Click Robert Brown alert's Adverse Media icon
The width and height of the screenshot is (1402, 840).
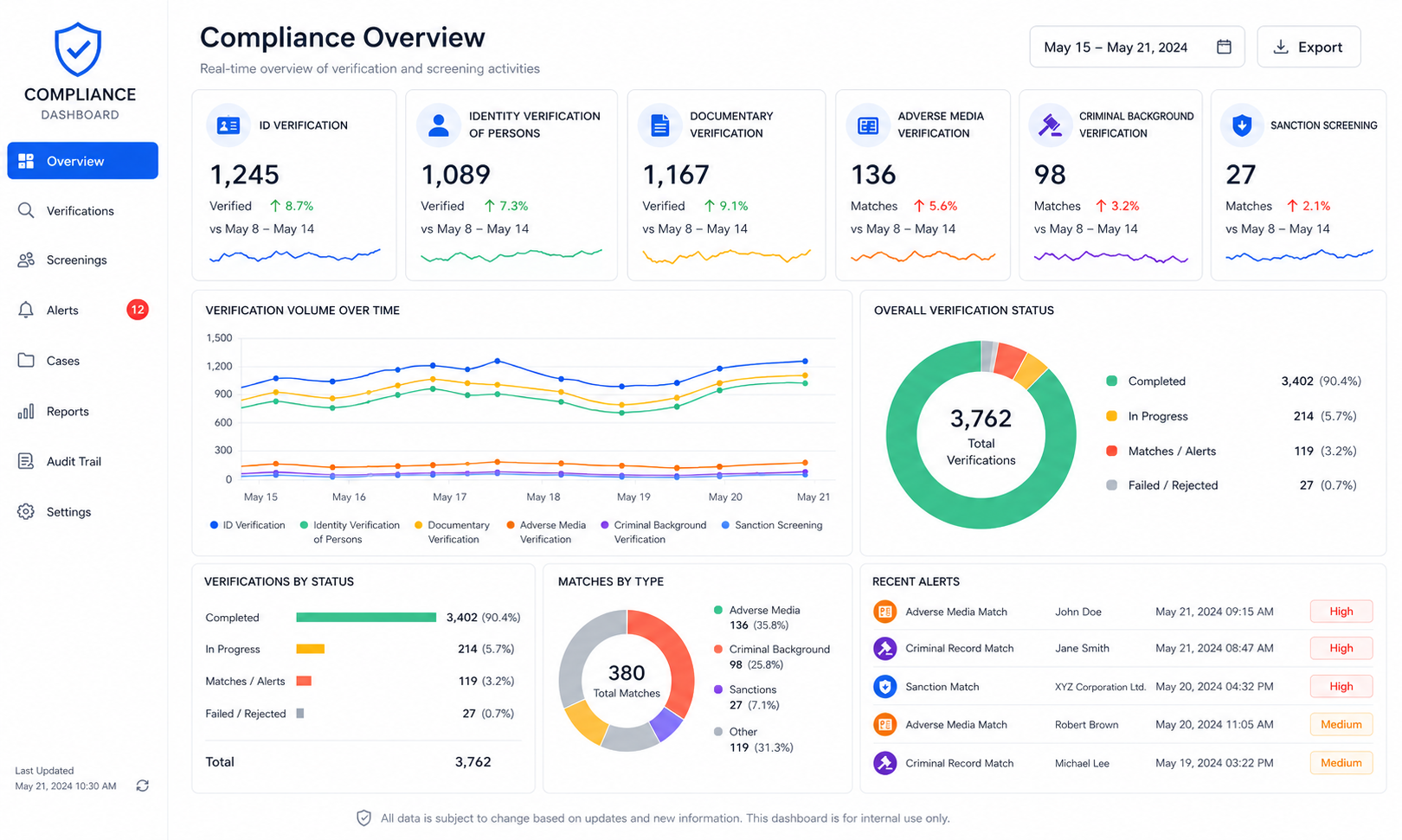pyautogui.click(x=884, y=725)
